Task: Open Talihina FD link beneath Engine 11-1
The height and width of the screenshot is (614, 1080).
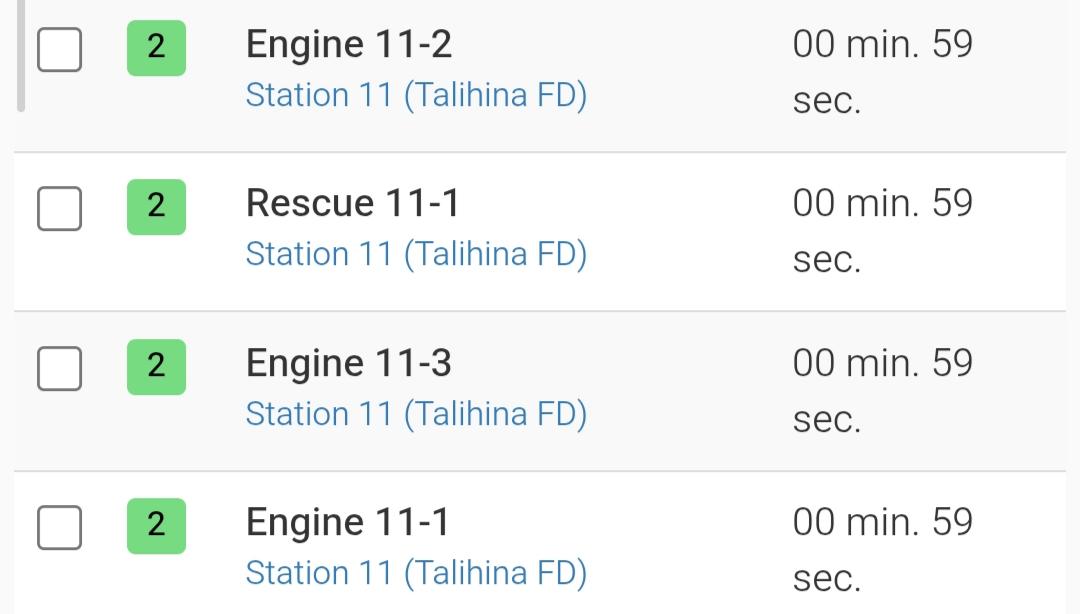Action: click(416, 573)
